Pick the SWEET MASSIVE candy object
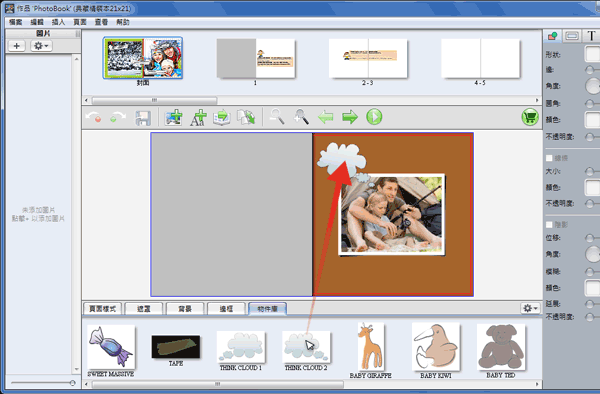This screenshot has height=394, width=600. (x=111, y=347)
